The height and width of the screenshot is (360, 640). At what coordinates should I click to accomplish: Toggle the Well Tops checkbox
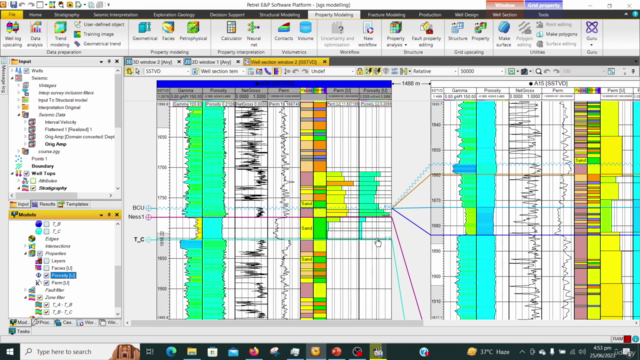coord(27,173)
